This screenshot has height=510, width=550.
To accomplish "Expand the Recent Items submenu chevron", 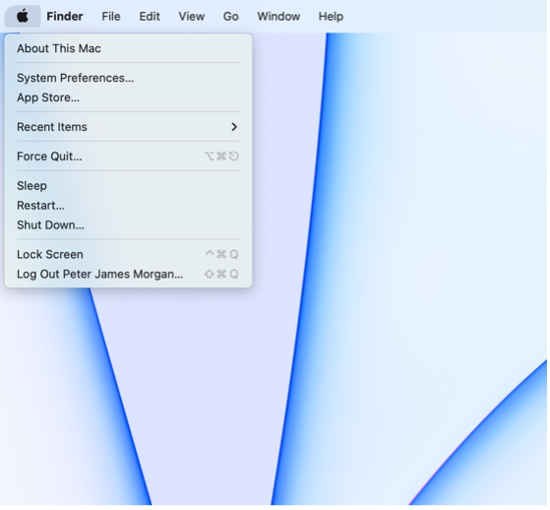I will click(234, 127).
